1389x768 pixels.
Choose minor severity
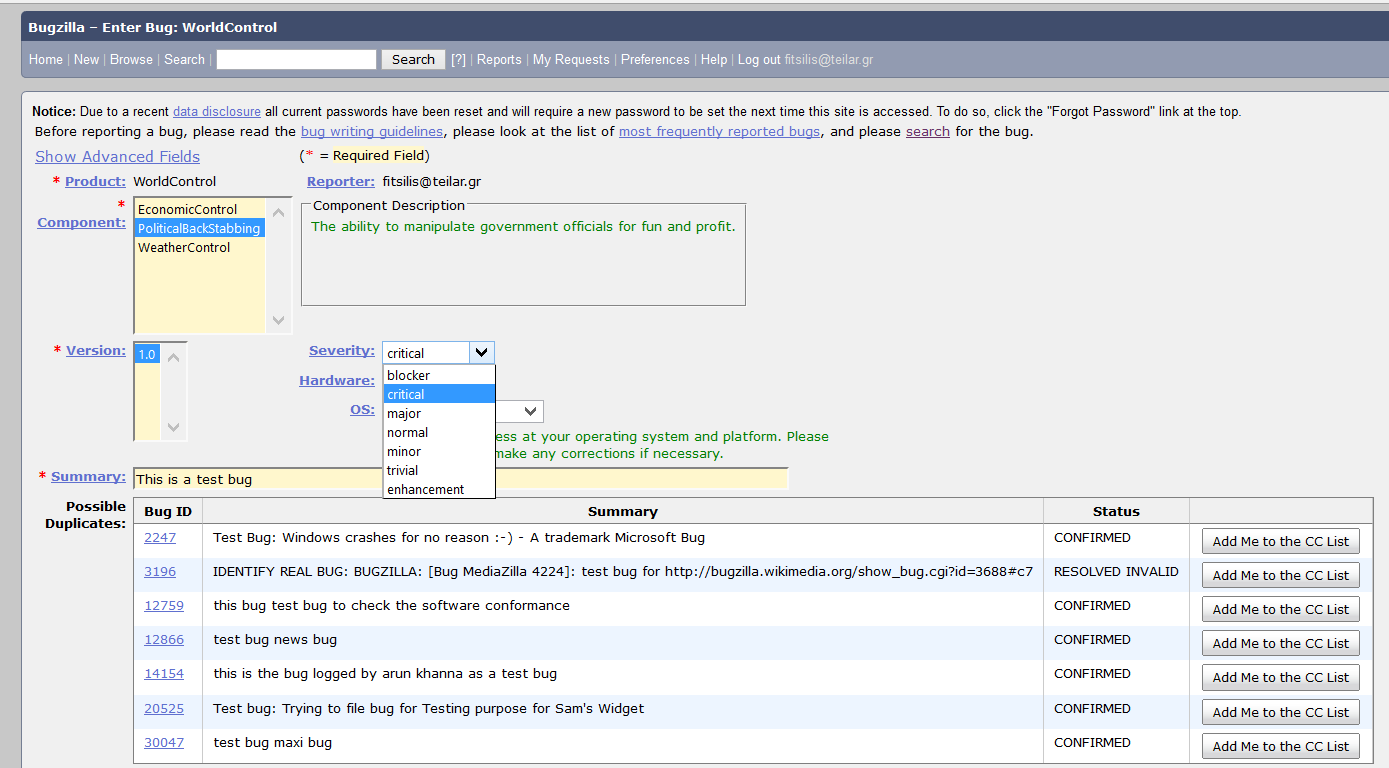[x=439, y=452]
